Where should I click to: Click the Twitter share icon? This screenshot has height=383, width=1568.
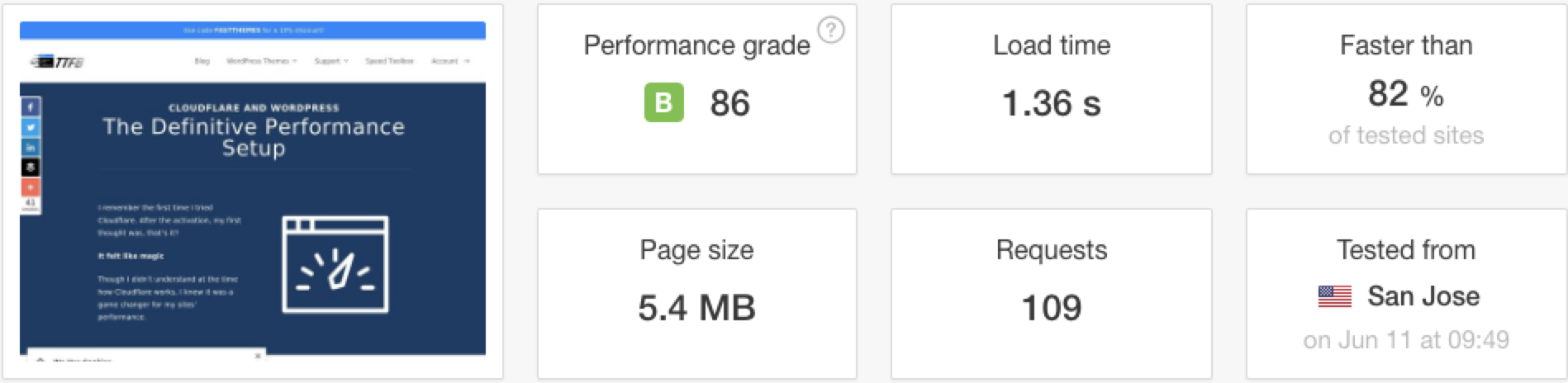coord(31,127)
